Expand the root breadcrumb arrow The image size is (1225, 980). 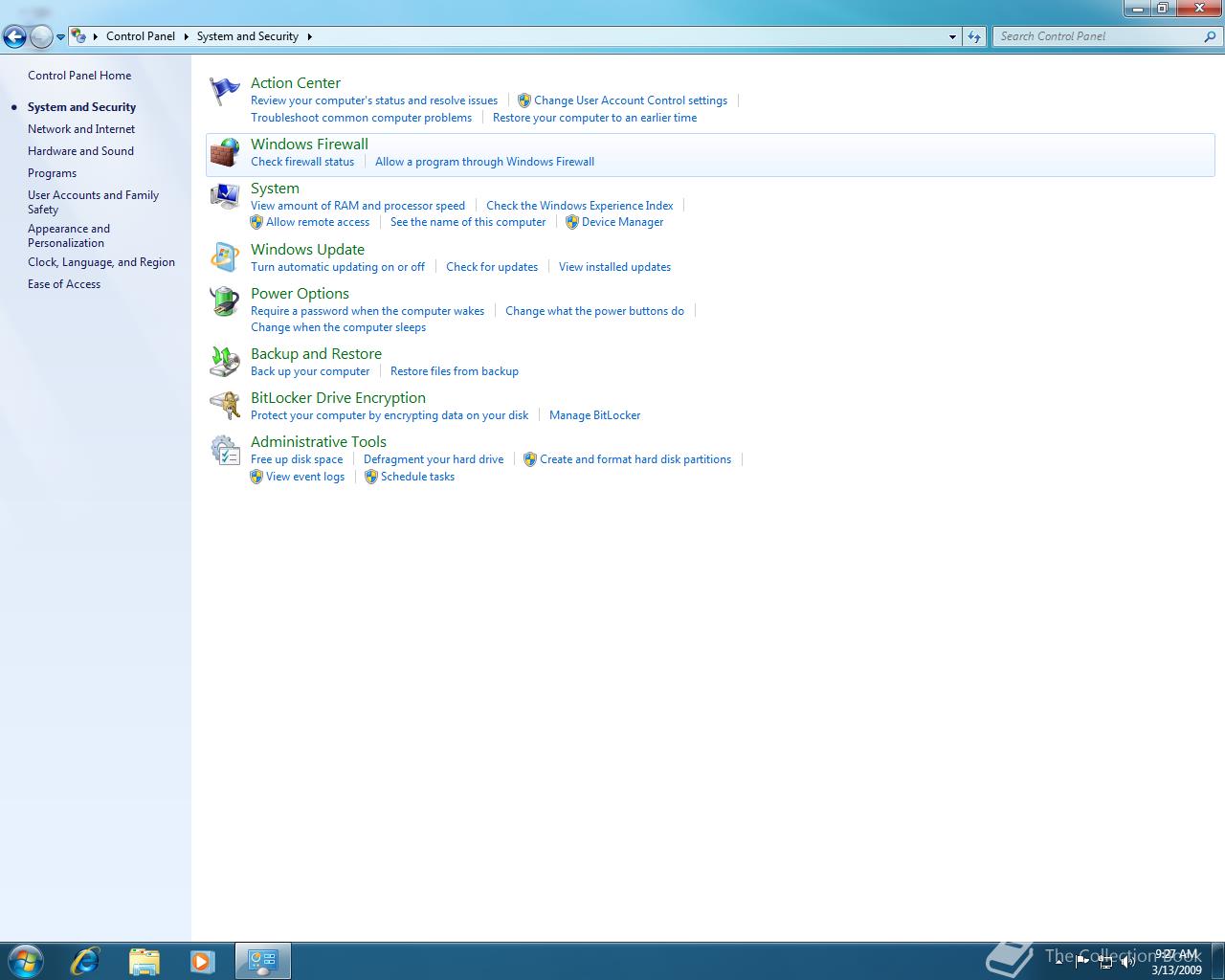(x=96, y=36)
